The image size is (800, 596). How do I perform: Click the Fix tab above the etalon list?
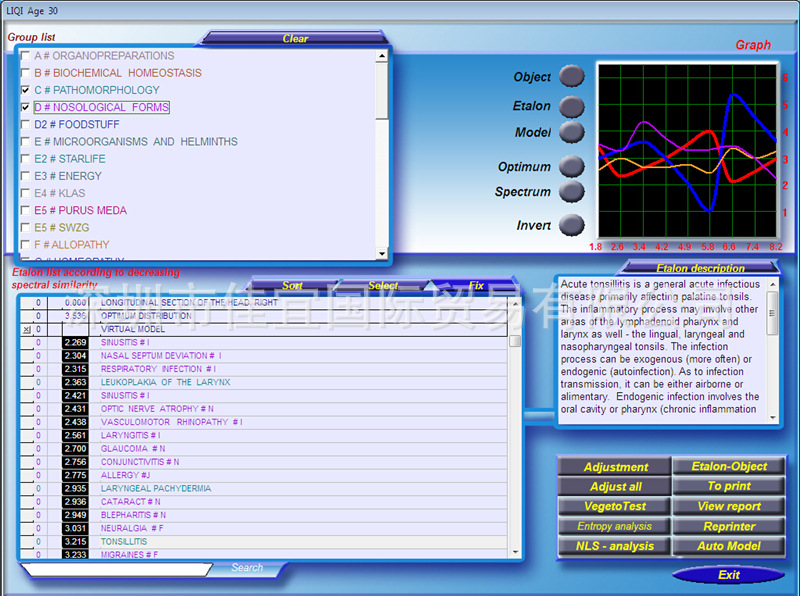(475, 285)
